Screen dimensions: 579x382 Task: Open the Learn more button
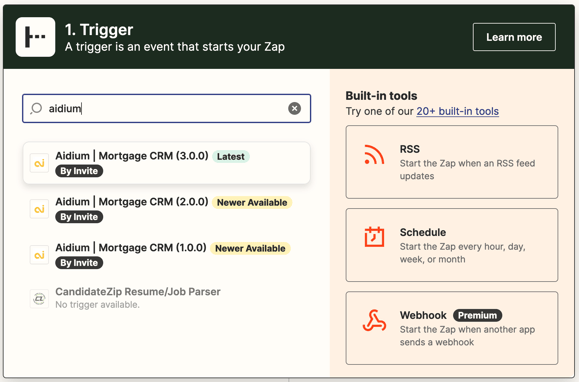tap(514, 37)
